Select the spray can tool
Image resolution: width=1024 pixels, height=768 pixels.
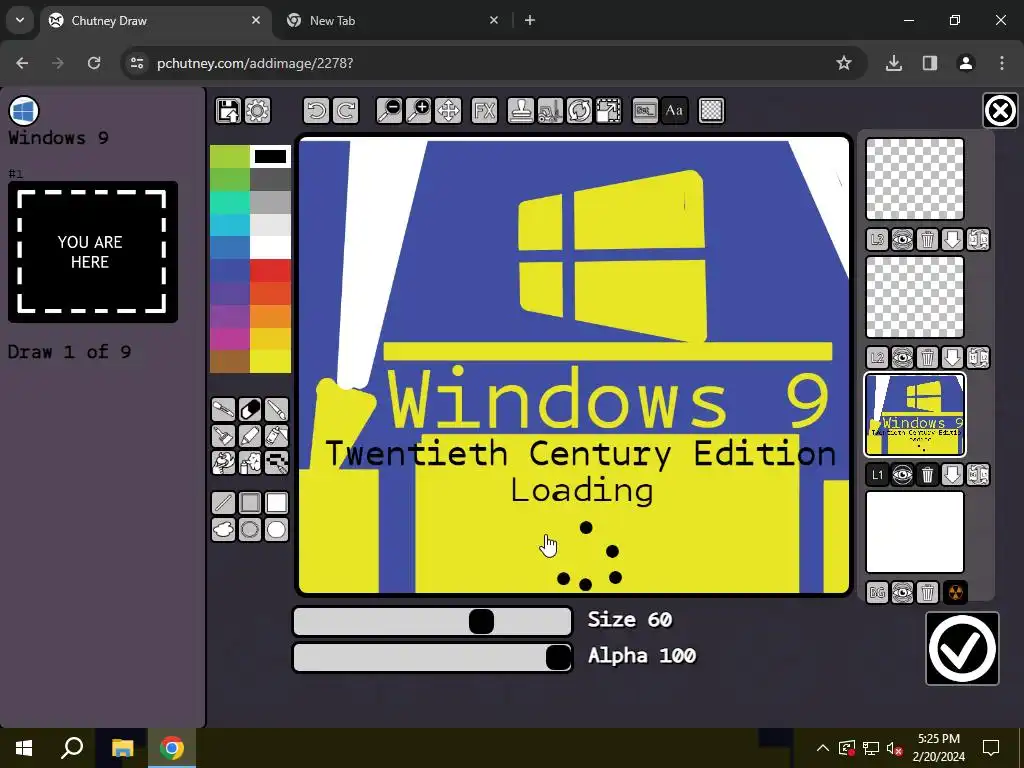pyautogui.click(x=250, y=462)
